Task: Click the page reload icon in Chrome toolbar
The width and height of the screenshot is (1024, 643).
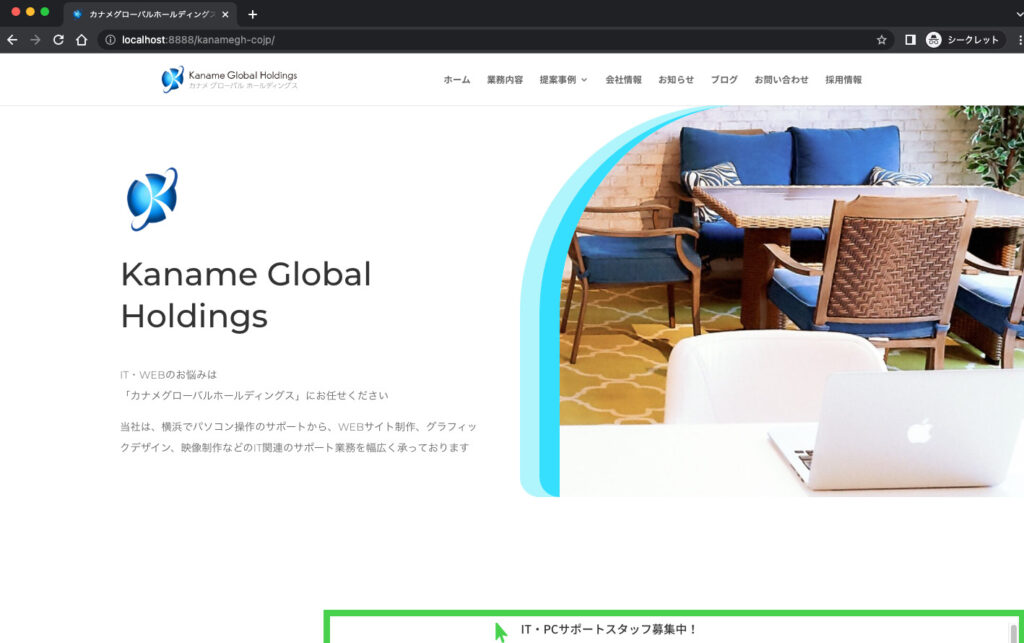Action: coord(61,40)
